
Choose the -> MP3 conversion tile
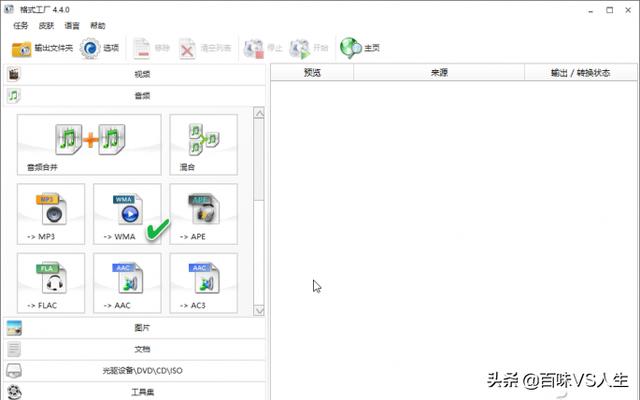coord(51,214)
